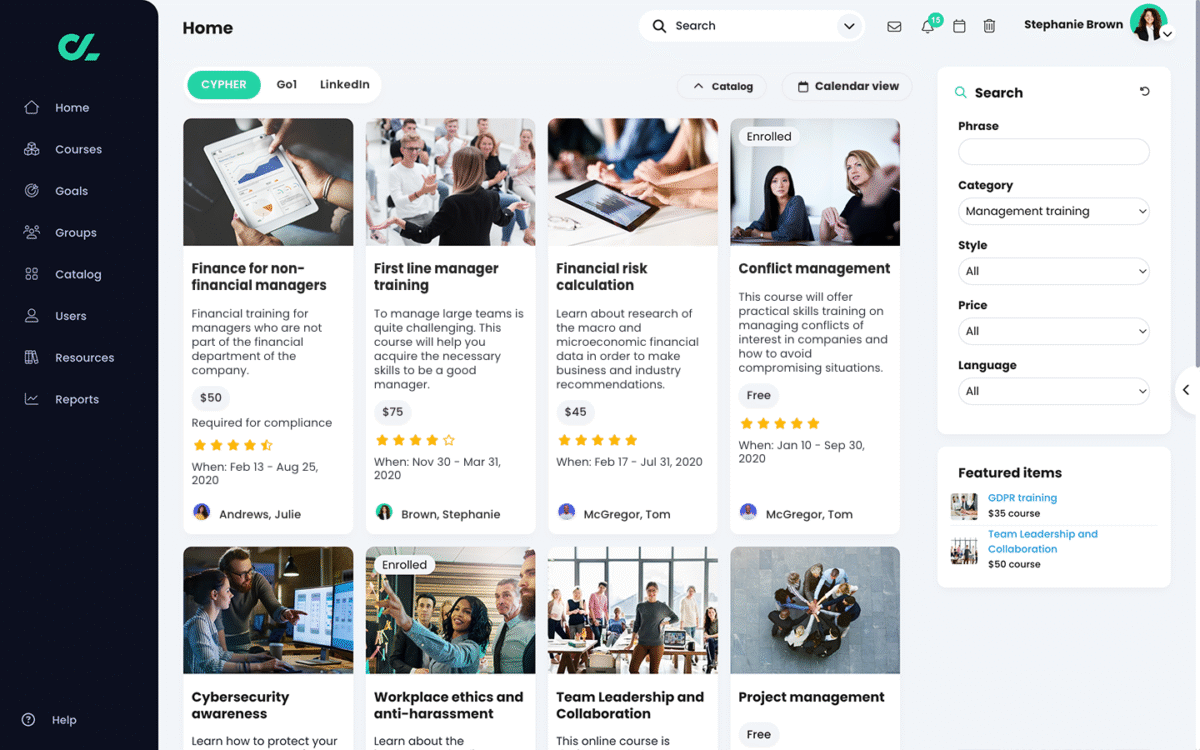
Task: Open Courses in the sidebar menu
Action: pyautogui.click(x=79, y=149)
